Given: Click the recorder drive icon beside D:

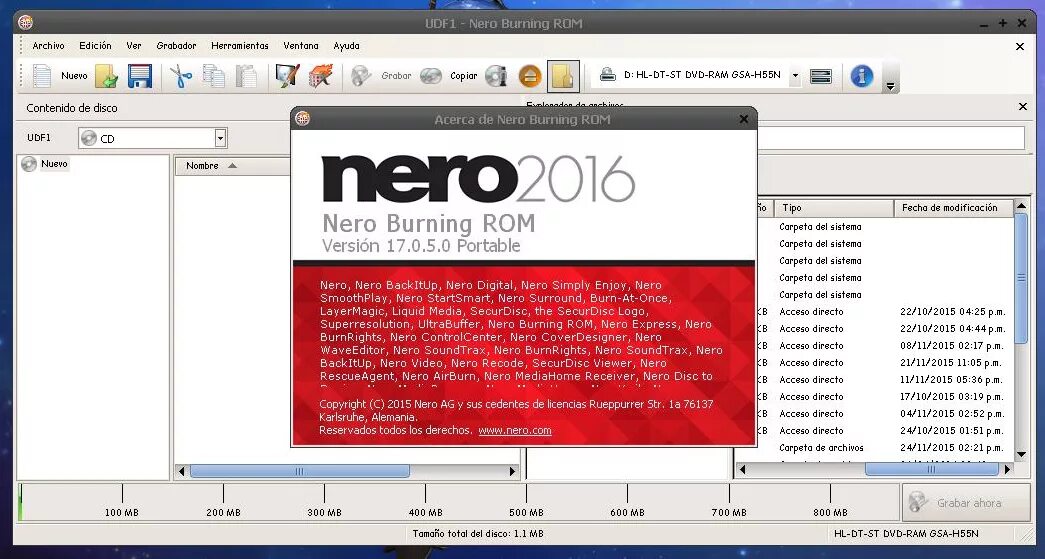Looking at the screenshot, I should pyautogui.click(x=607, y=75).
